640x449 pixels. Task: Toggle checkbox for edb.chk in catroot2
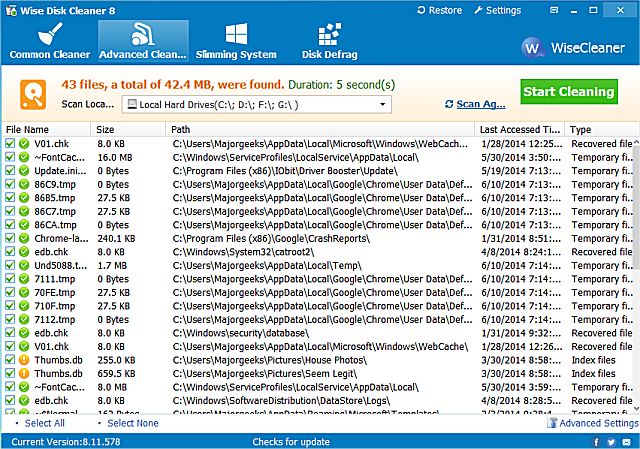[10, 251]
